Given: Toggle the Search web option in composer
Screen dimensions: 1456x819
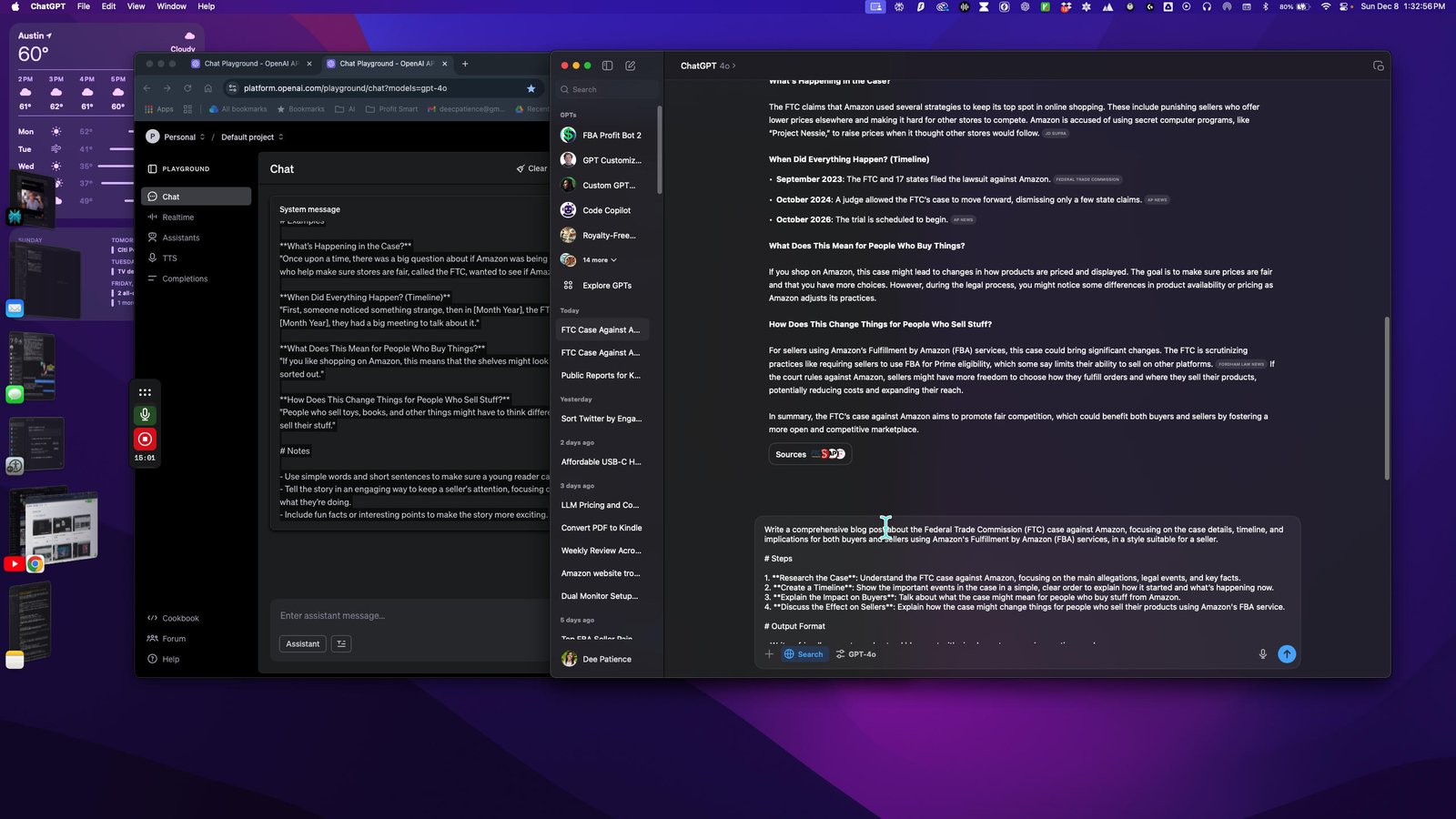Looking at the screenshot, I should (804, 654).
